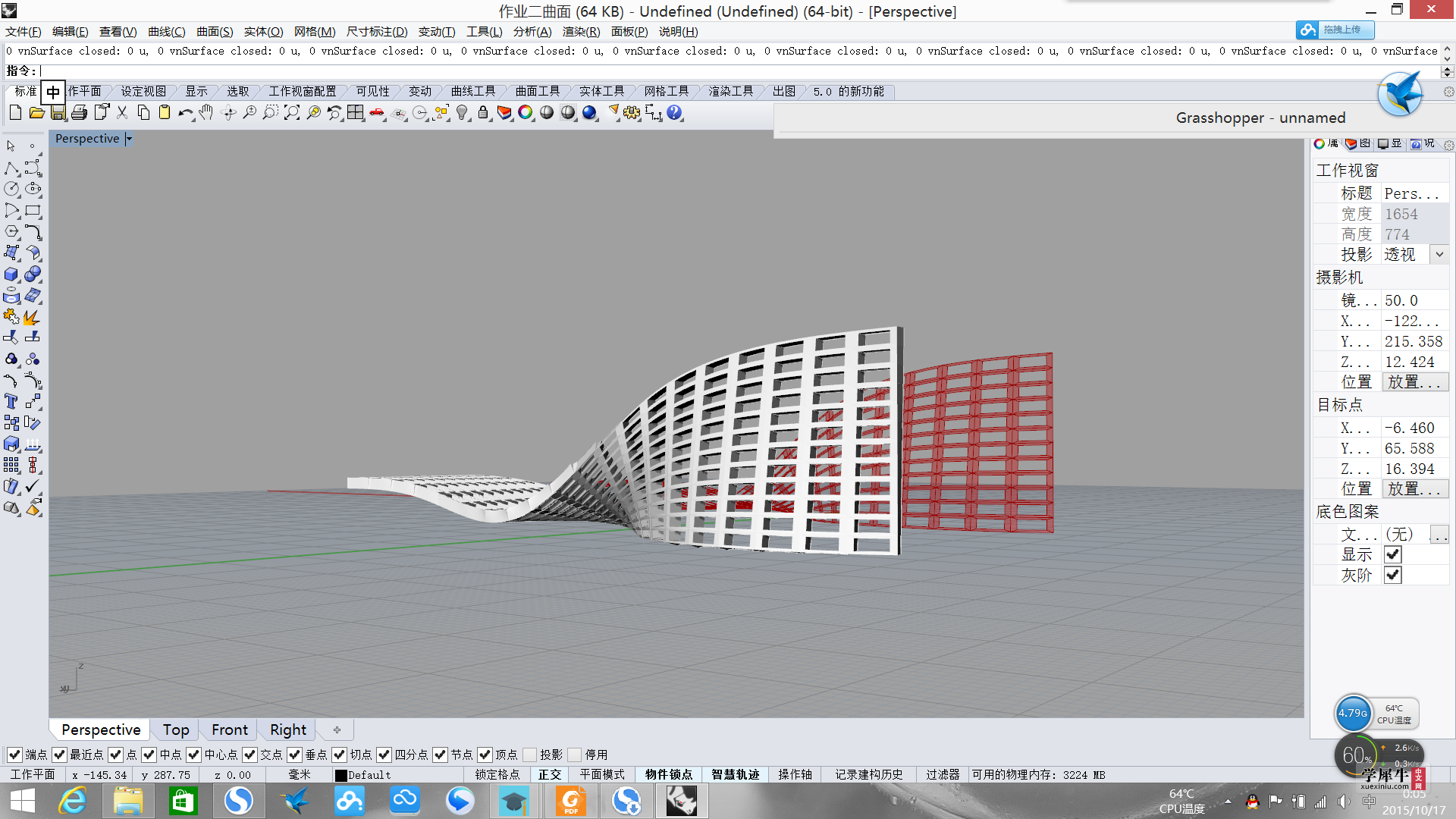Open layers via the red layer icon

pos(504,113)
